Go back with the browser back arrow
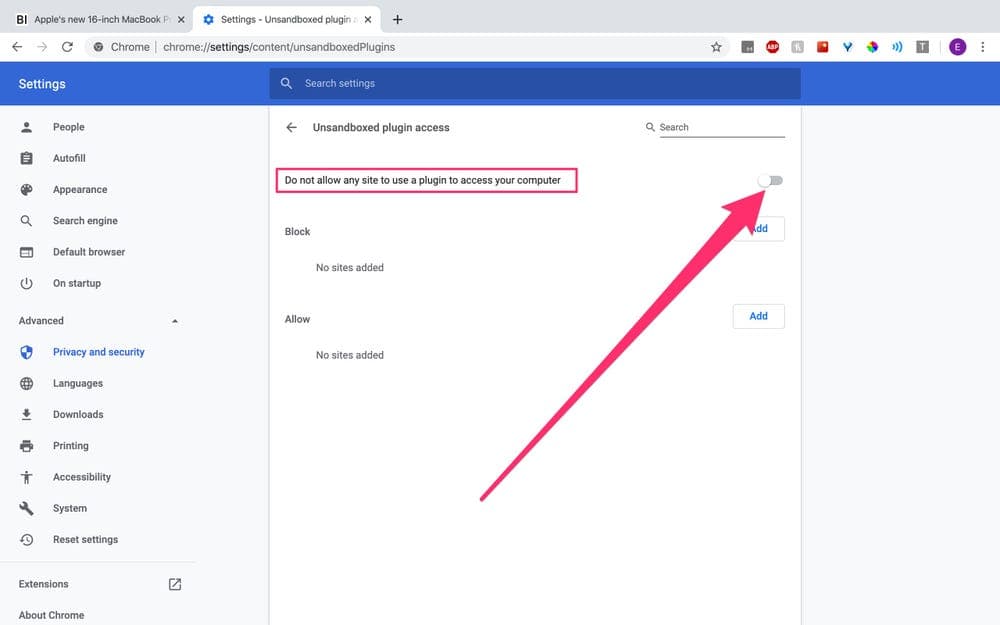 click(x=17, y=47)
